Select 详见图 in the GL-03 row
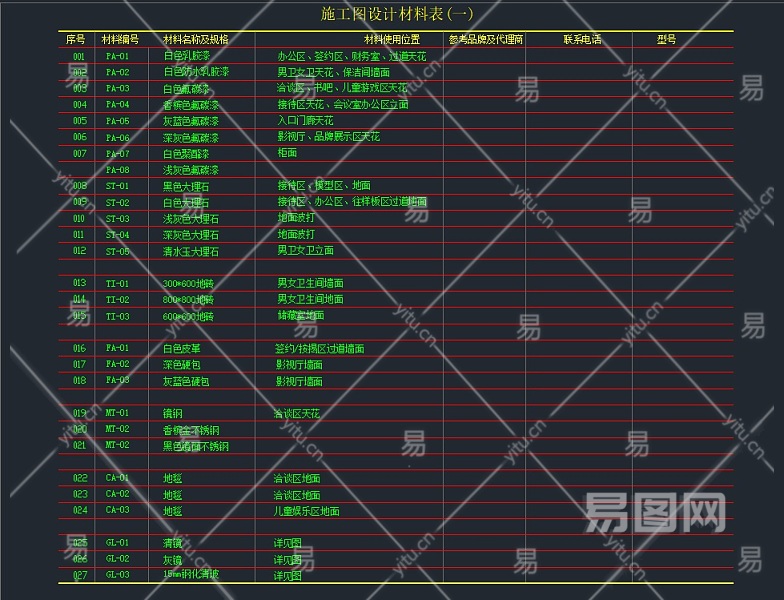 coord(288,576)
